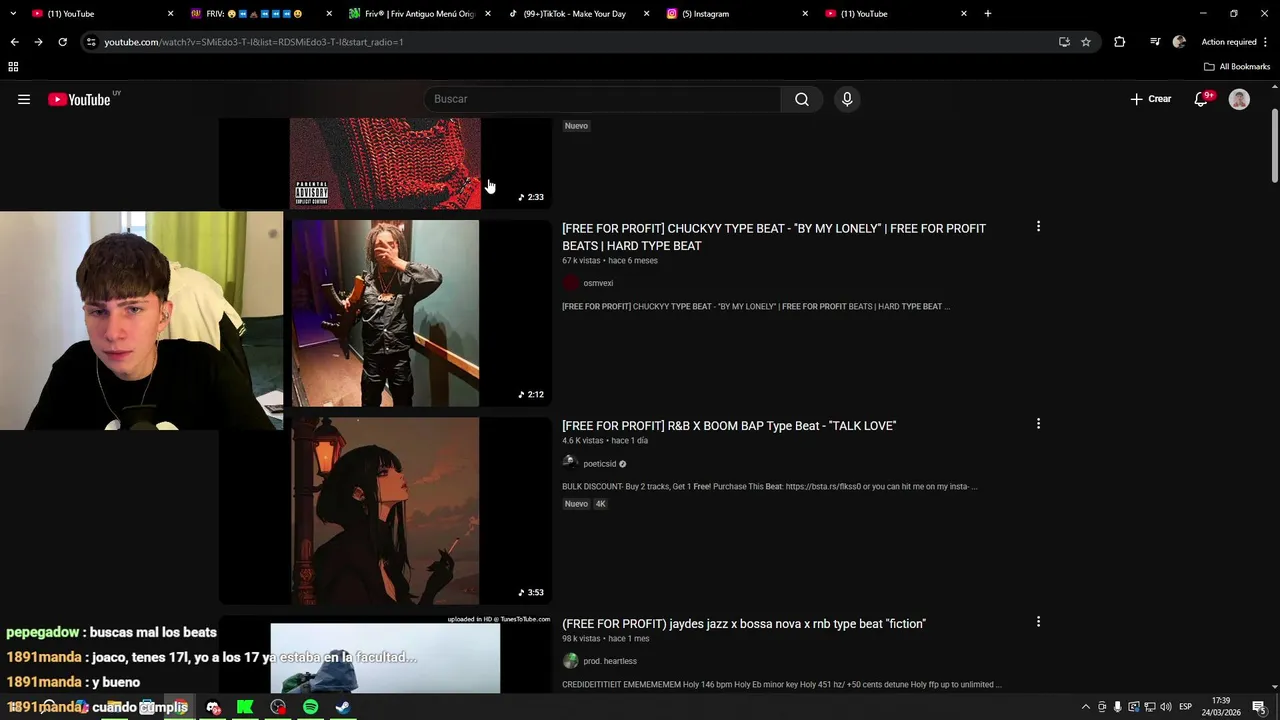Click the Buscar search field

coord(604,99)
